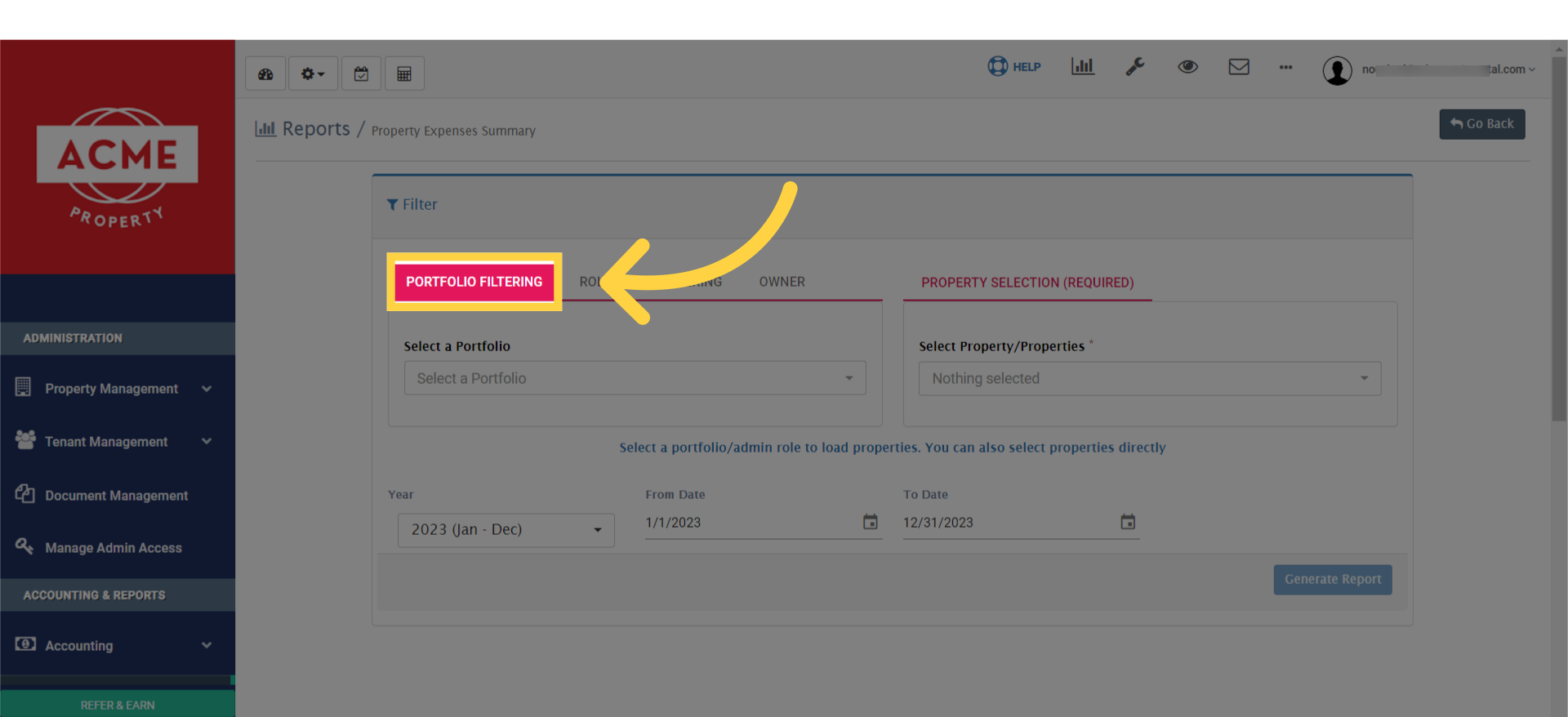Open the calendar check icon
Image resolution: width=1568 pixels, height=717 pixels.
(361, 73)
